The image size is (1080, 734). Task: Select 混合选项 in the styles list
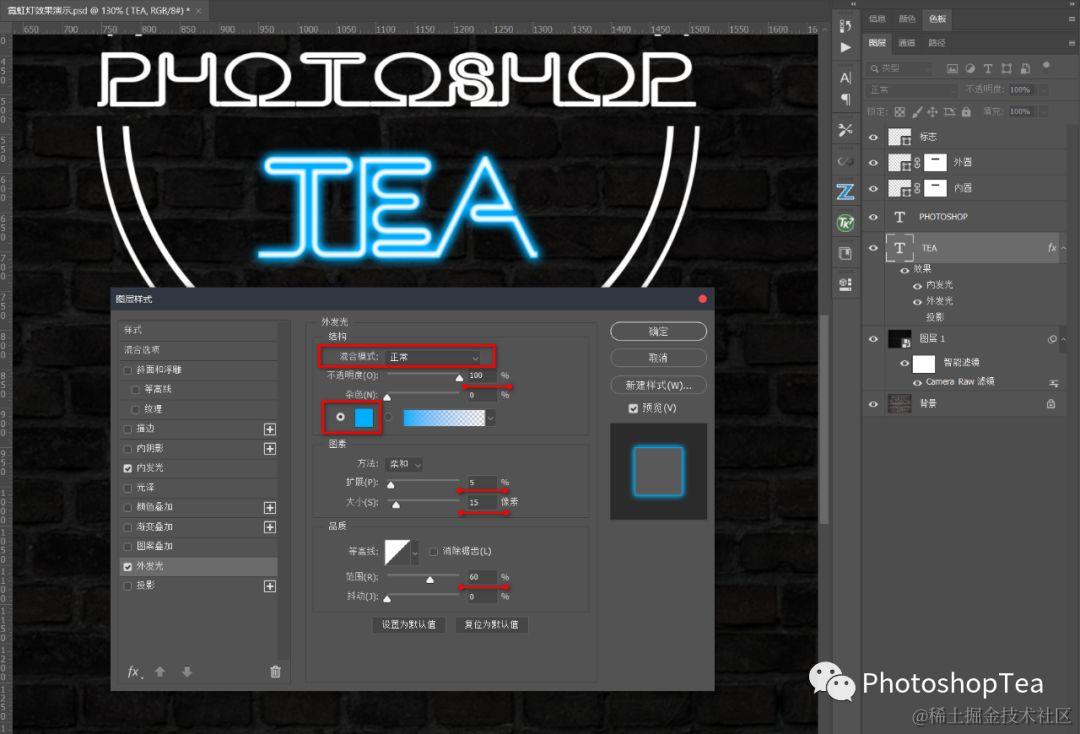tap(200, 350)
